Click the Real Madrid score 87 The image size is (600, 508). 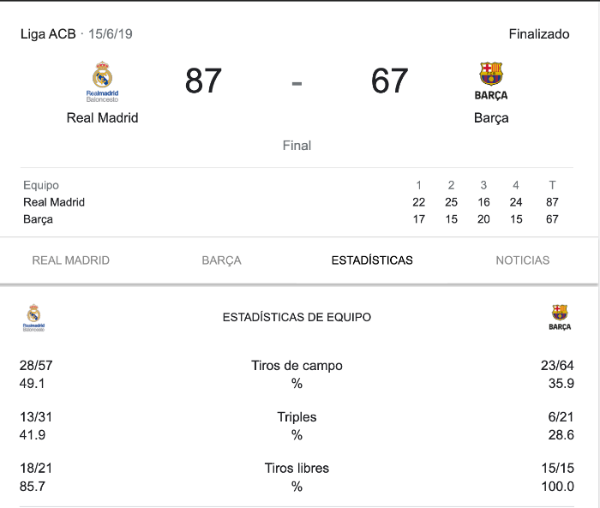tap(203, 81)
